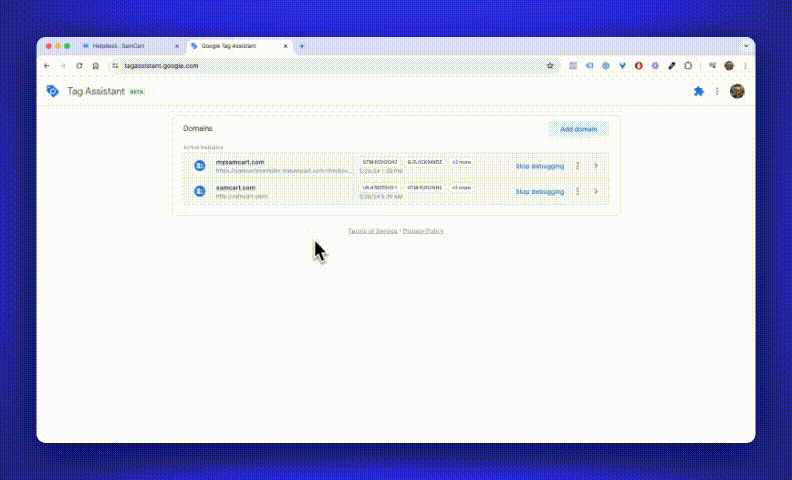Switch to the Helpdesk SamCart tab
792x480 pixels.
point(131,46)
